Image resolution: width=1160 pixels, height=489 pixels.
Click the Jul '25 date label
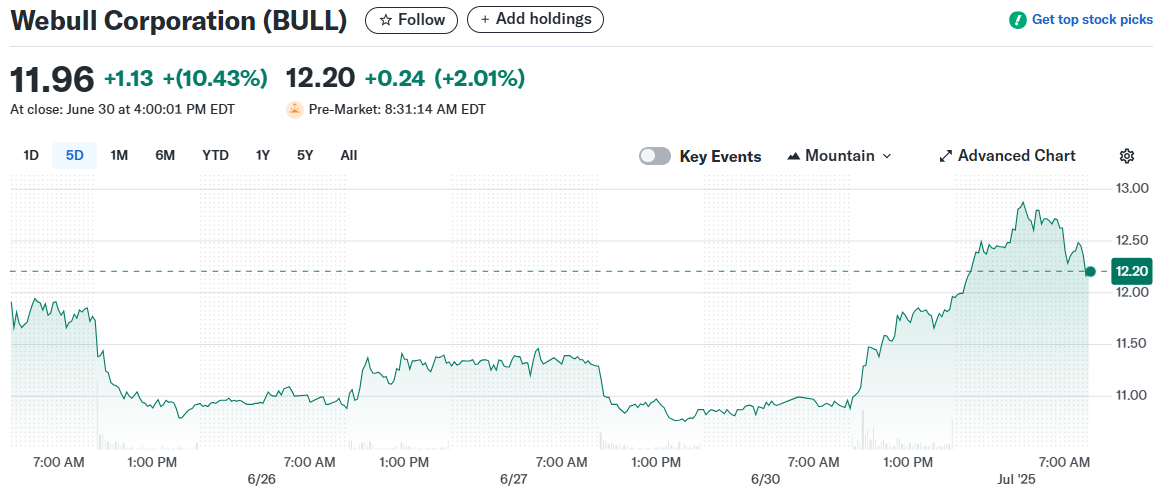click(x=1018, y=479)
